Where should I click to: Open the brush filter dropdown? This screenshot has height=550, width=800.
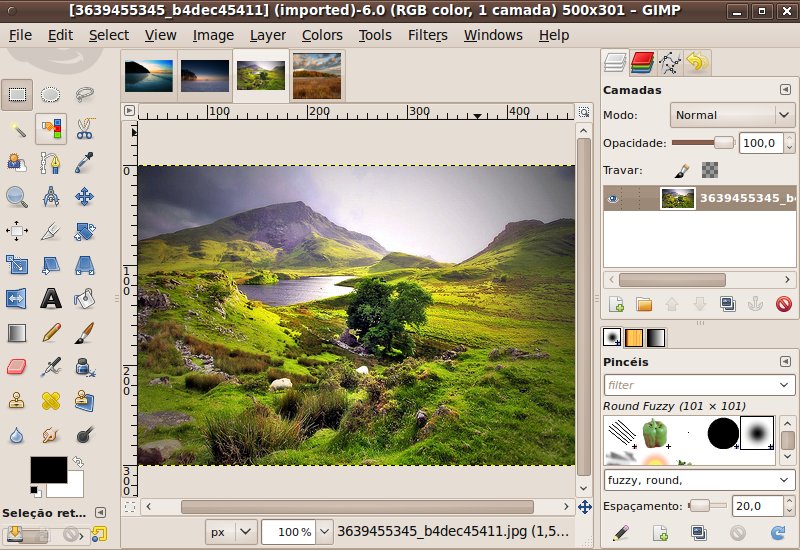(784, 385)
